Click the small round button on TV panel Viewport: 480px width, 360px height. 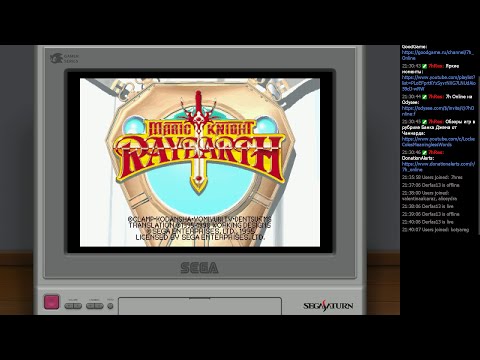tap(110, 306)
